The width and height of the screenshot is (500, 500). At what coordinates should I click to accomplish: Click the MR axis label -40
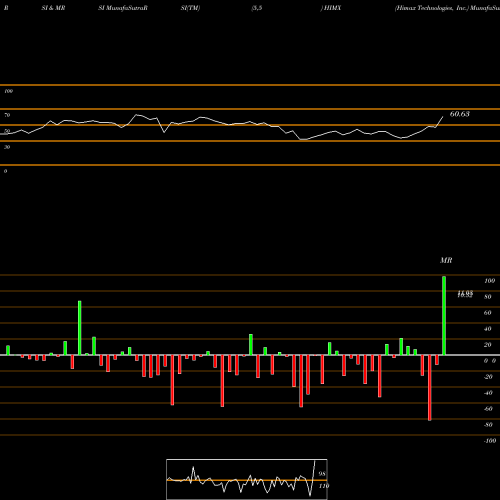pyautogui.click(x=488, y=393)
